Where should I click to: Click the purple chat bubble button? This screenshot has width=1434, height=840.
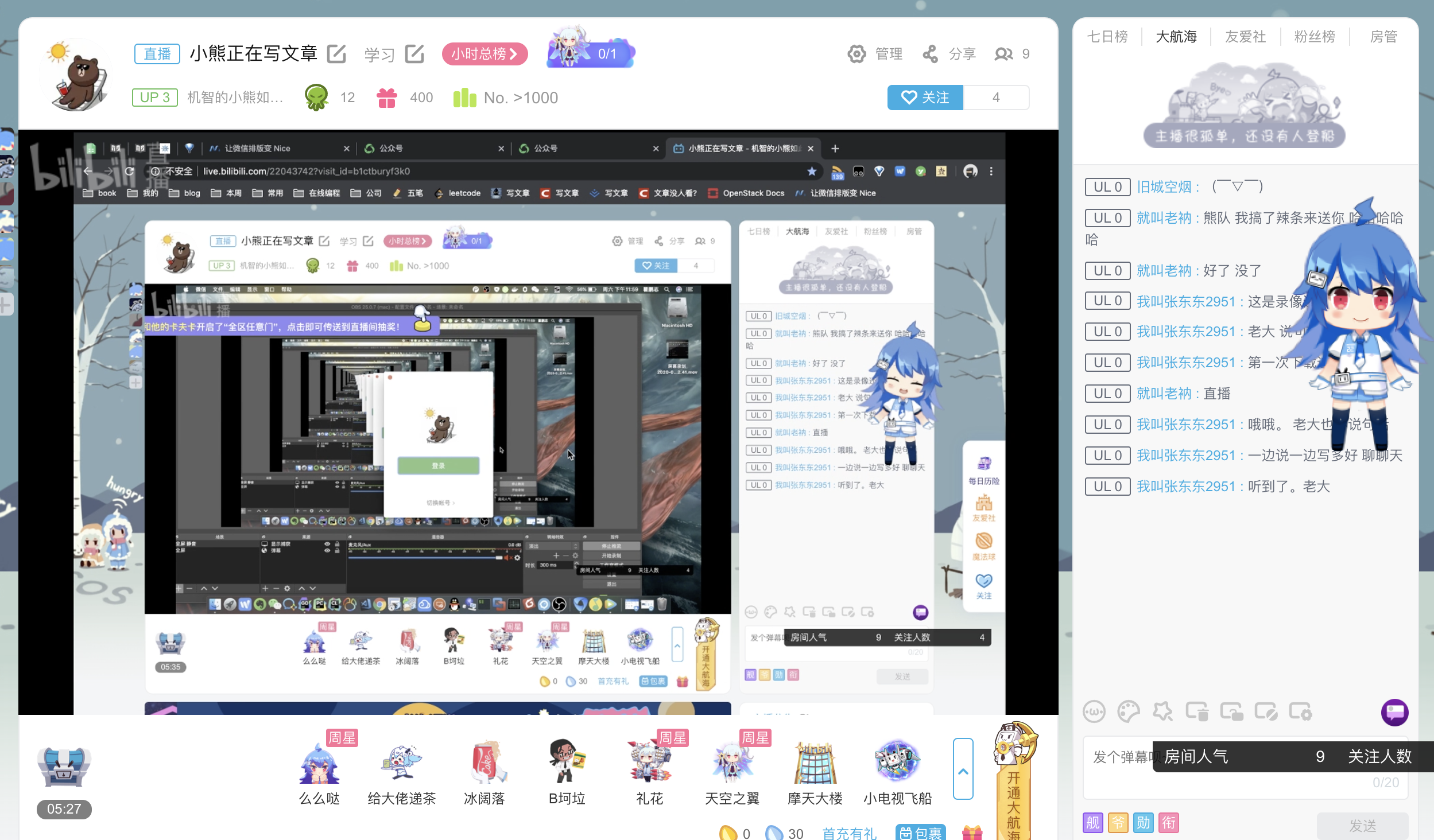tap(1394, 712)
